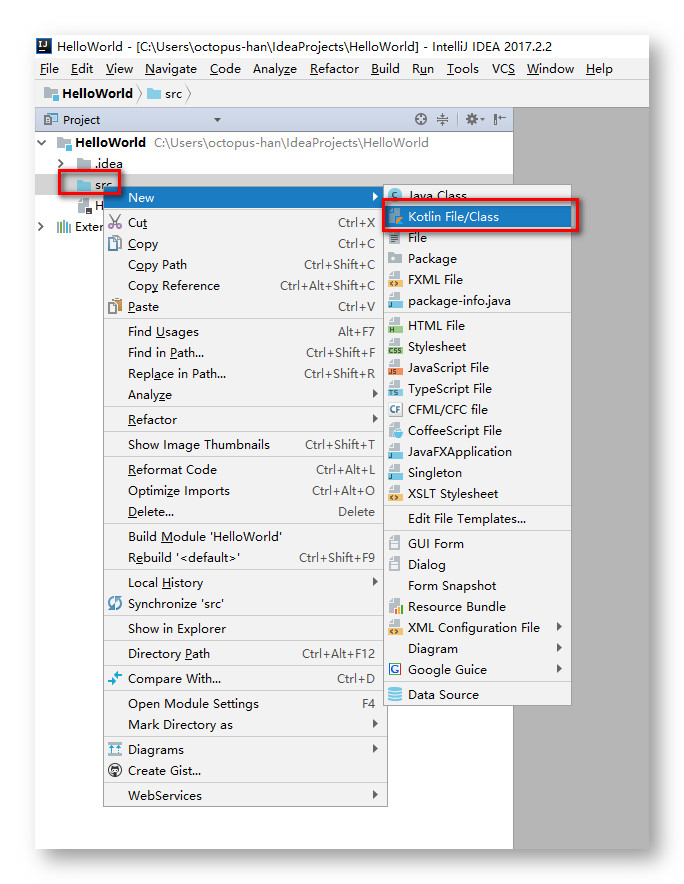Click the Data Source database icon

tap(395, 695)
